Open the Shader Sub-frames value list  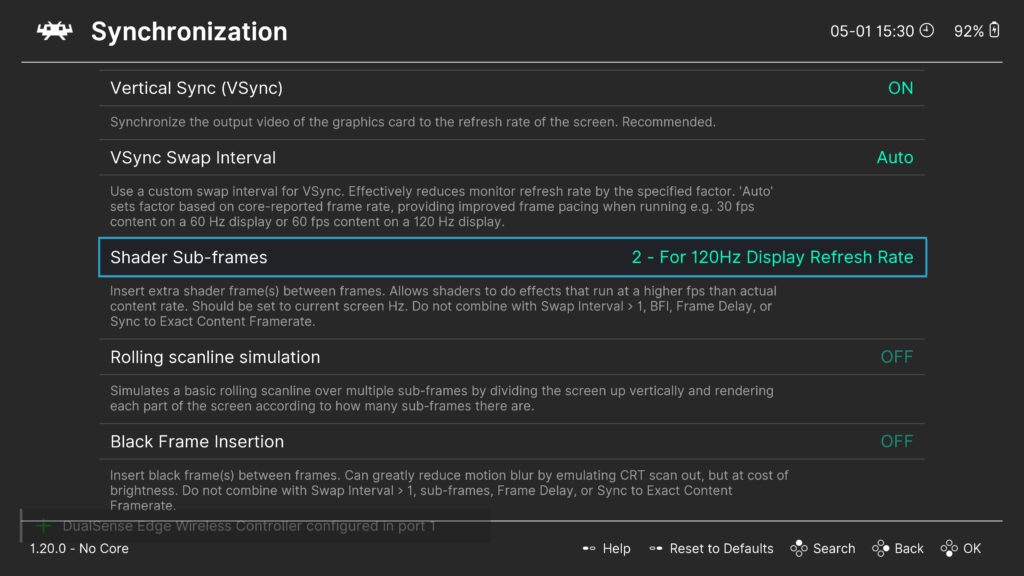(x=772, y=257)
